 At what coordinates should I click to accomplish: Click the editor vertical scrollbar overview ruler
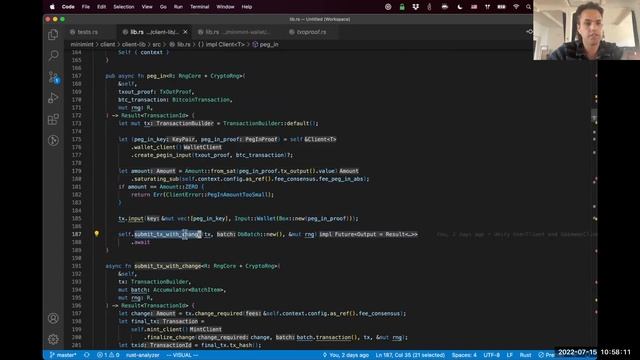[595, 199]
